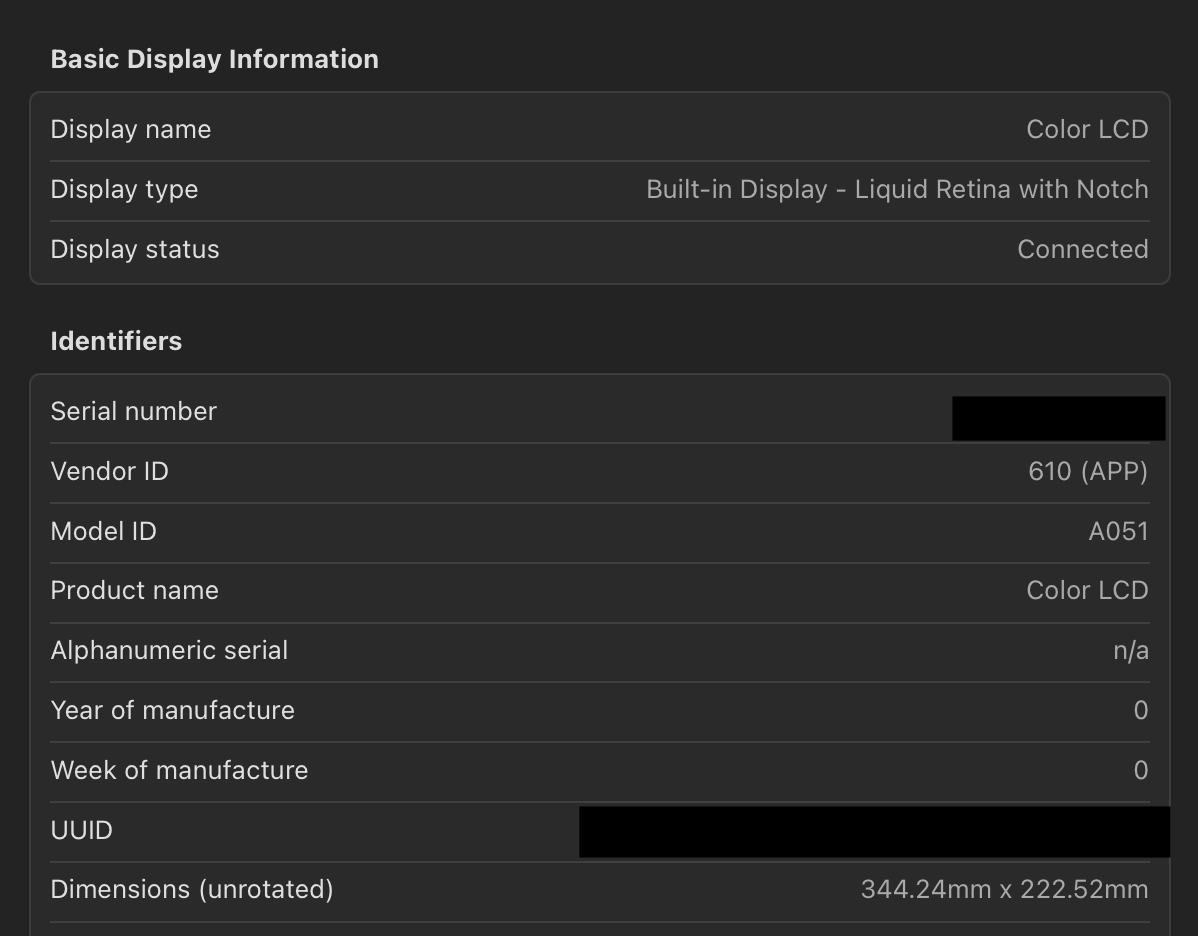
Task: Click the redacted UUID value
Action: pos(875,831)
